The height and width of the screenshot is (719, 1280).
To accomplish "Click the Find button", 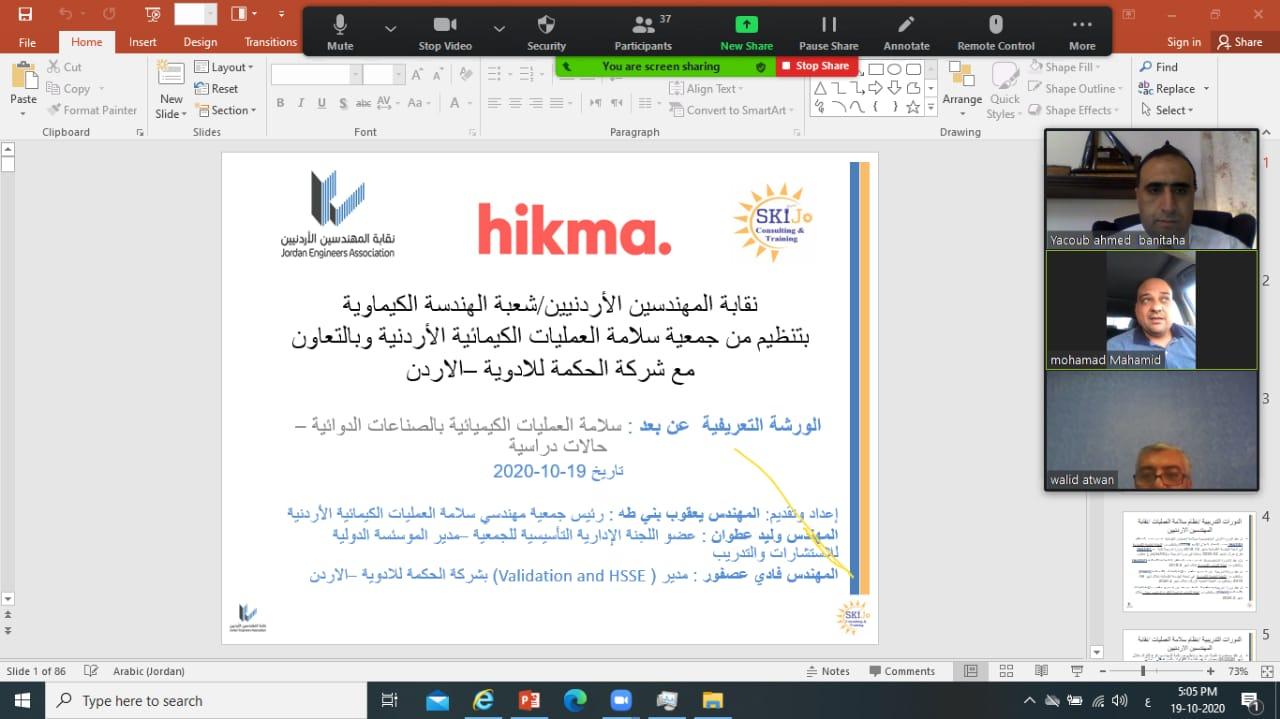I will point(1159,67).
